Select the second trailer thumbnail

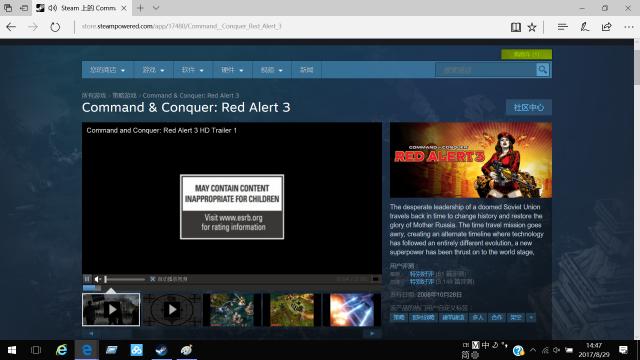pyautogui.click(x=172, y=310)
